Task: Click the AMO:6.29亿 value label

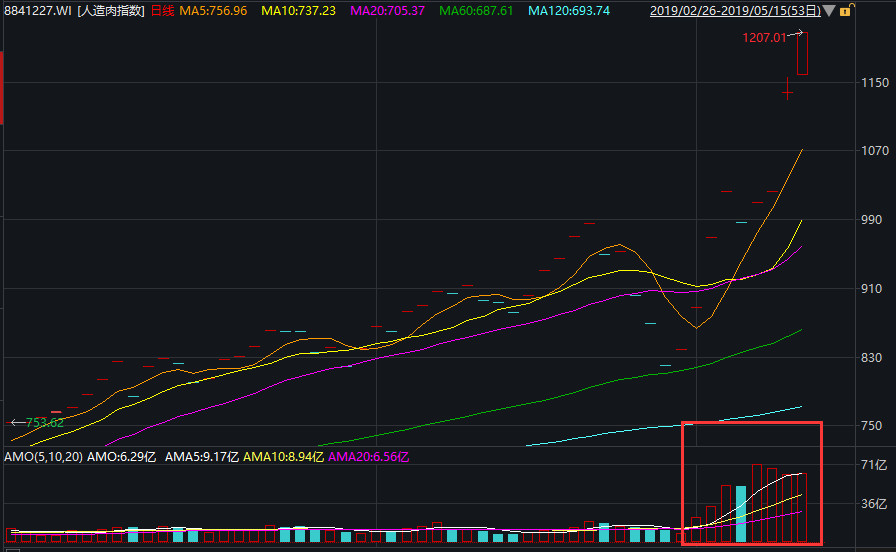Action: [122, 457]
